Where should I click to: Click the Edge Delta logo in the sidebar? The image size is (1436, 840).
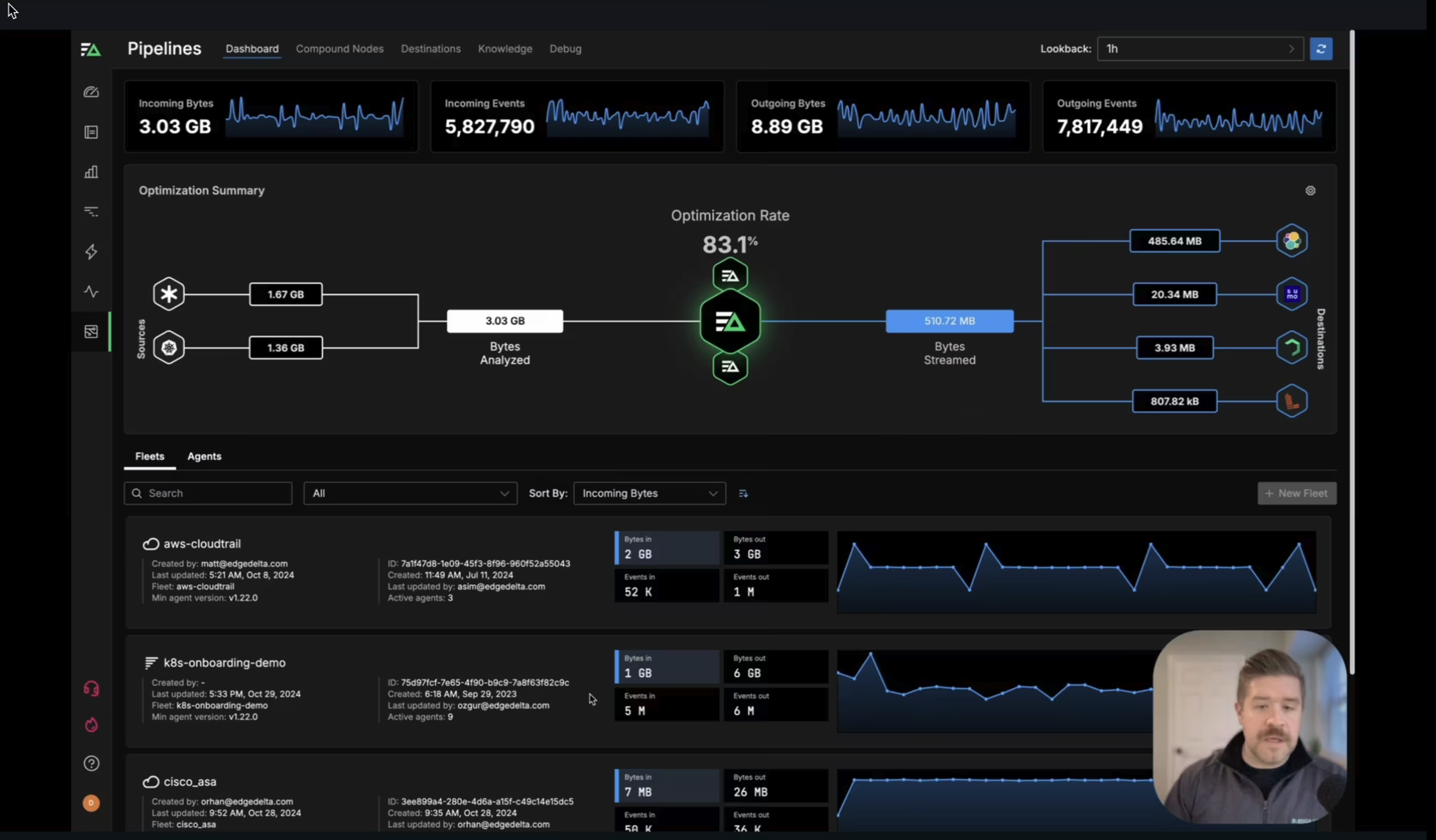coord(90,49)
